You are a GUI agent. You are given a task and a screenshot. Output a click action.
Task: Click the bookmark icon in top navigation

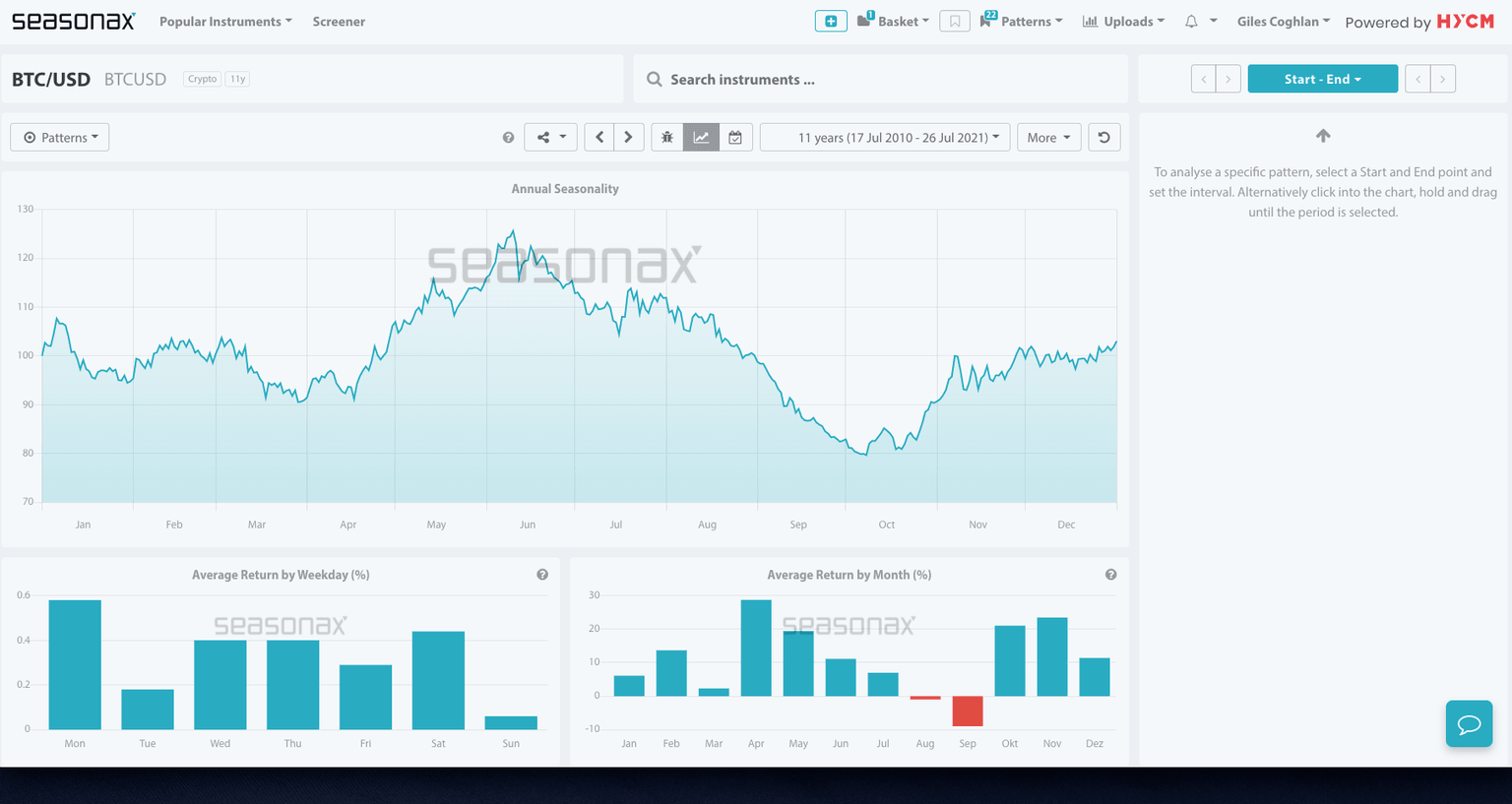point(954,21)
